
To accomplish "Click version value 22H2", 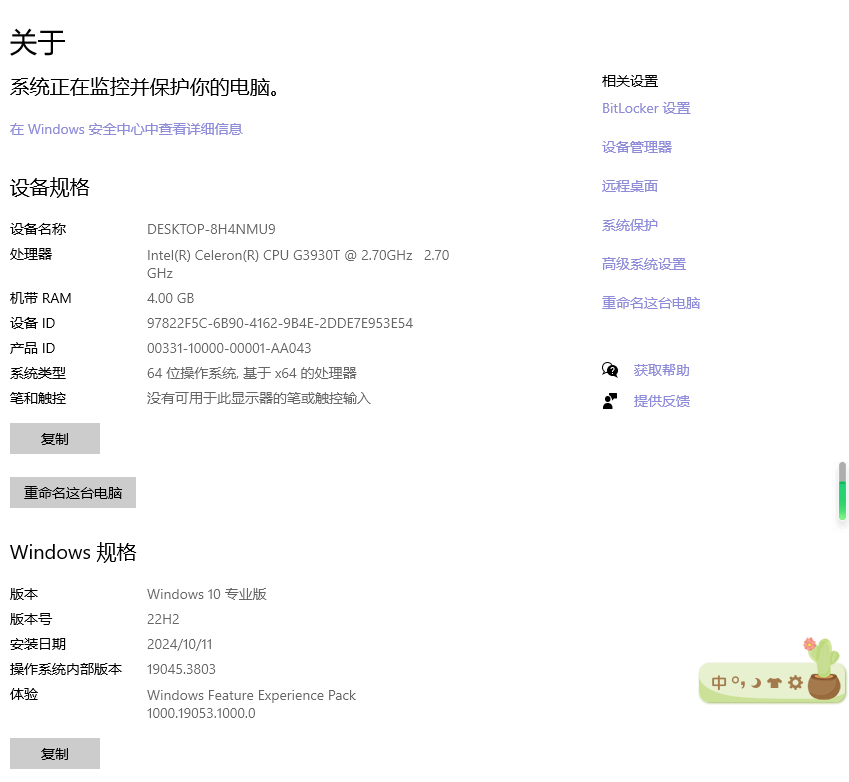I will [163, 619].
